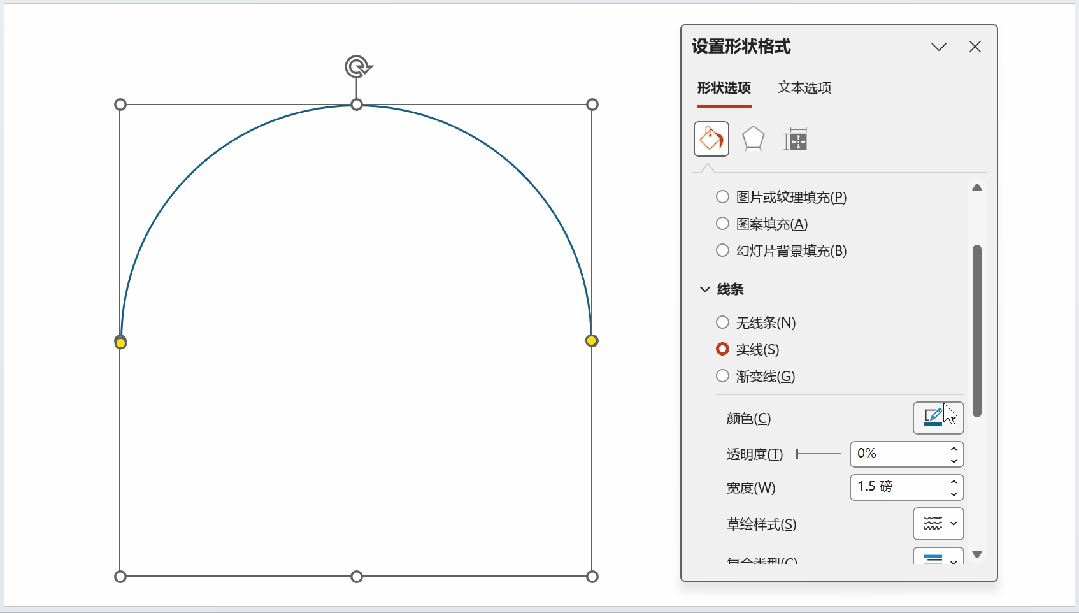Click the top-middle sizing handle
1079x613 pixels.
coord(356,105)
